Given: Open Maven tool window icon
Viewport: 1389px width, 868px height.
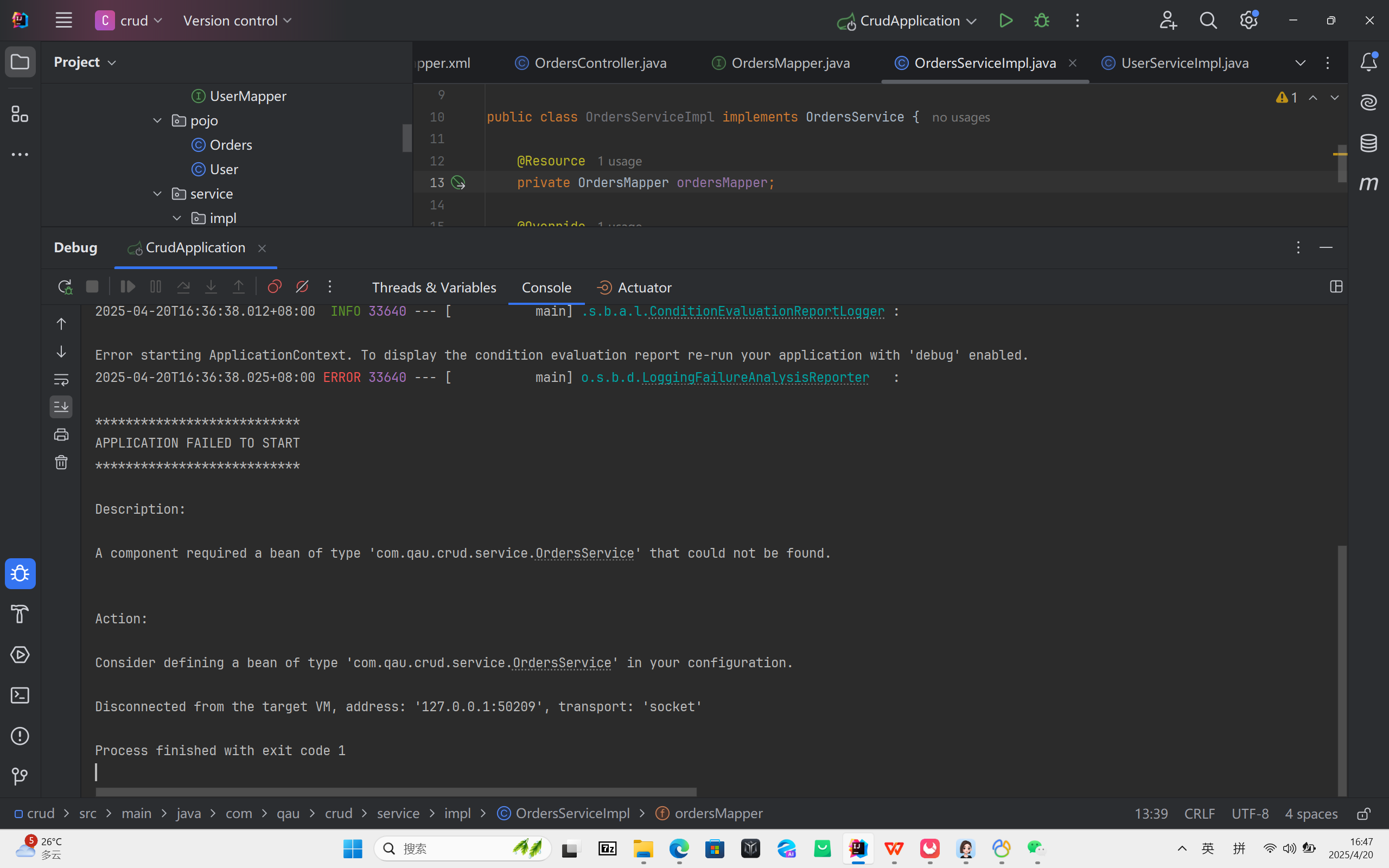Looking at the screenshot, I should tap(1368, 184).
